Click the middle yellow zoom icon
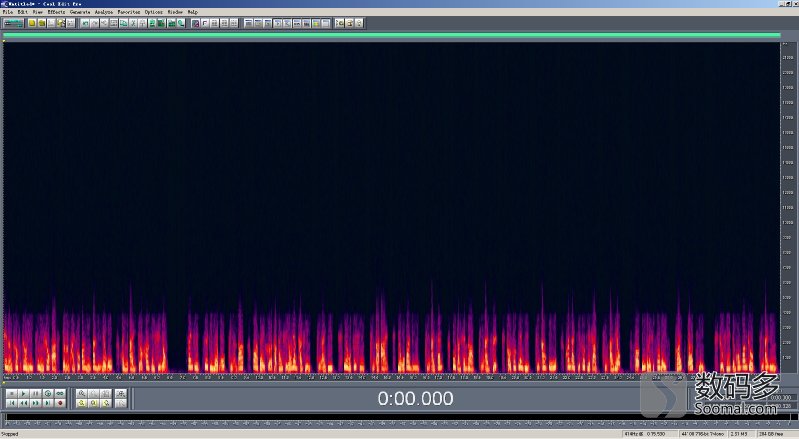This screenshot has width=799, height=439. (94, 403)
